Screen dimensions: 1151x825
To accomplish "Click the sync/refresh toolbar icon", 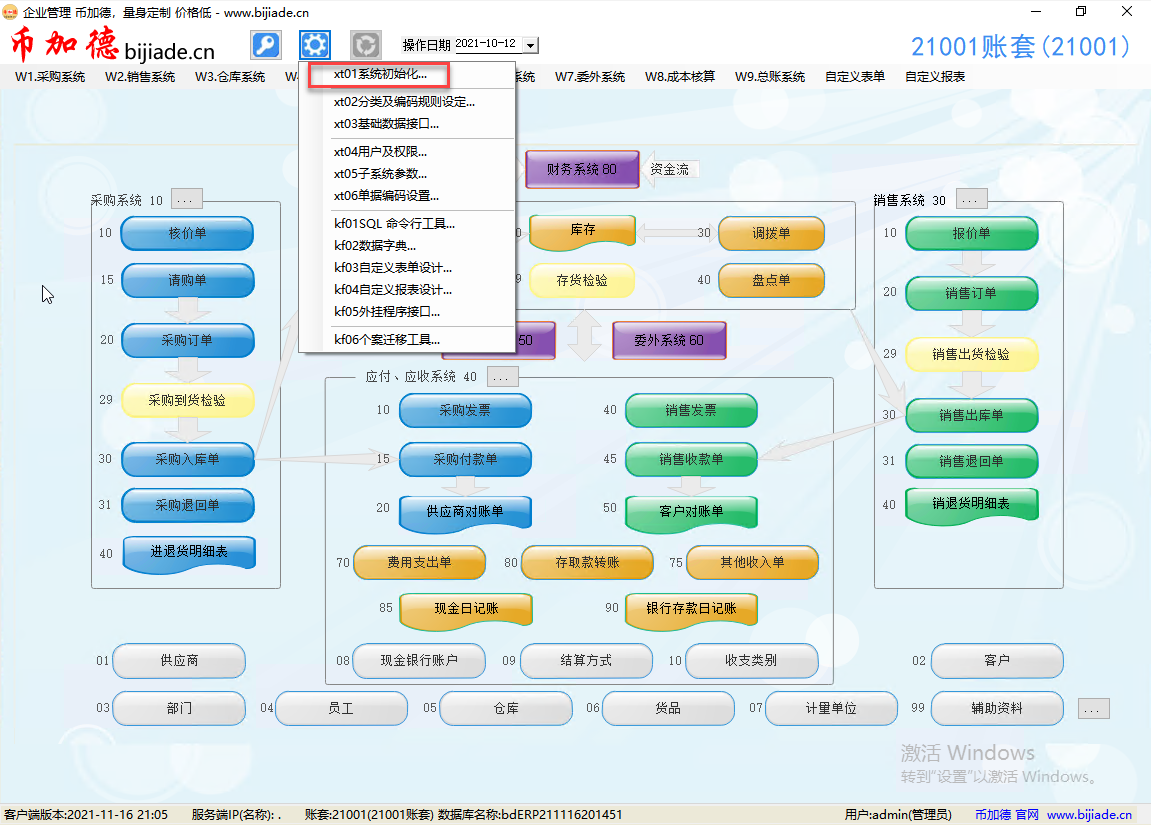I will point(365,44).
